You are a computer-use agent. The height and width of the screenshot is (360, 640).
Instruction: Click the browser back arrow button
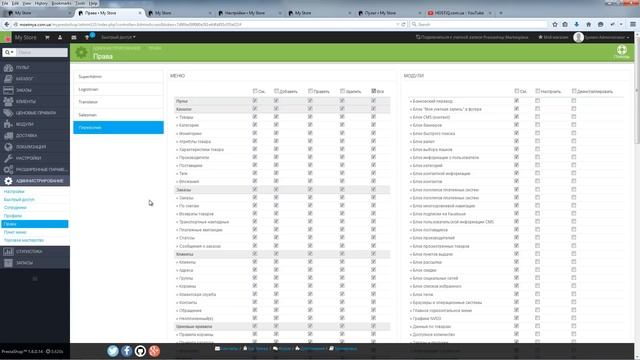[7, 24]
